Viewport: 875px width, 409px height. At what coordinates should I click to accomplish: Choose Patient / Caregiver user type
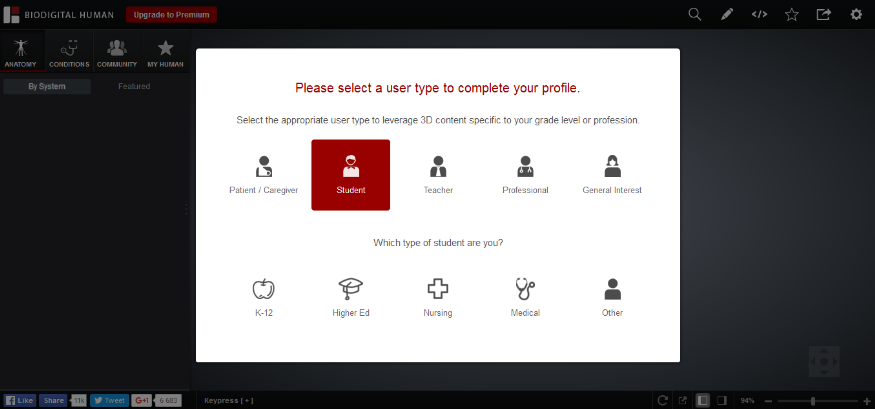click(x=263, y=175)
